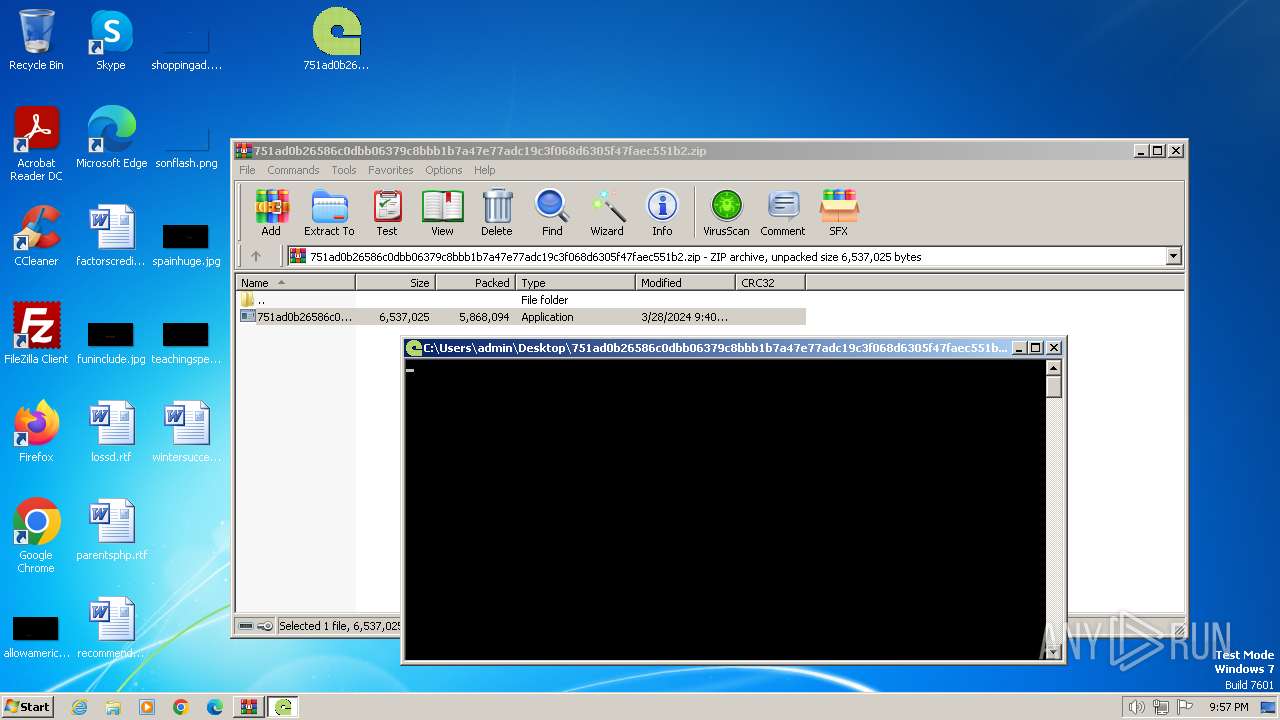
Task: Open the Commands menu
Action: (x=293, y=170)
